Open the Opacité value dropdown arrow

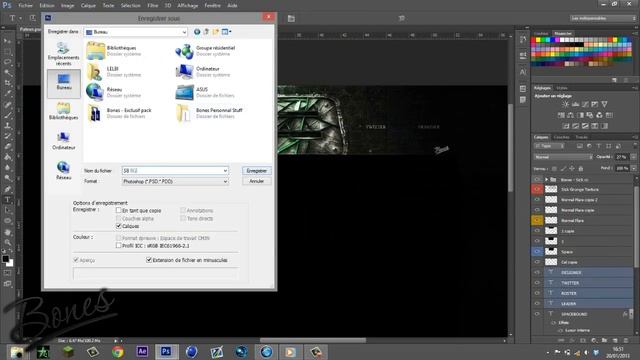pos(633,157)
